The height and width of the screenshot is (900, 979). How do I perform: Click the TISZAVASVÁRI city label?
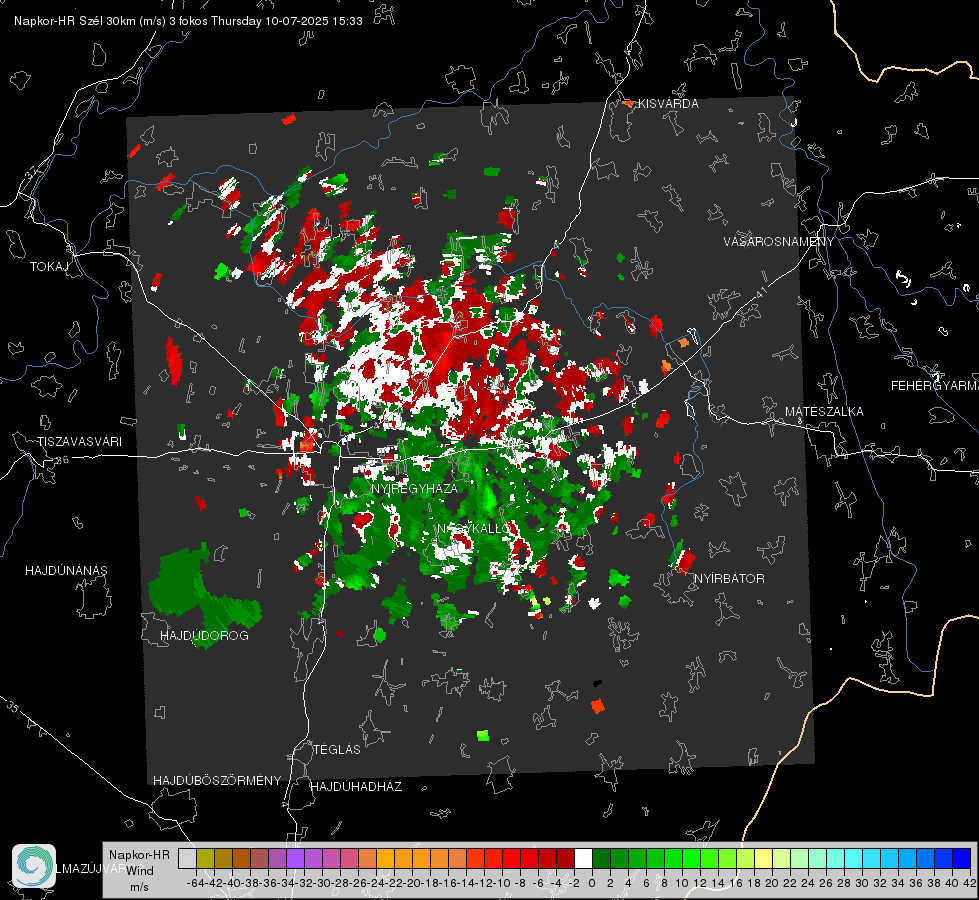pos(79,442)
